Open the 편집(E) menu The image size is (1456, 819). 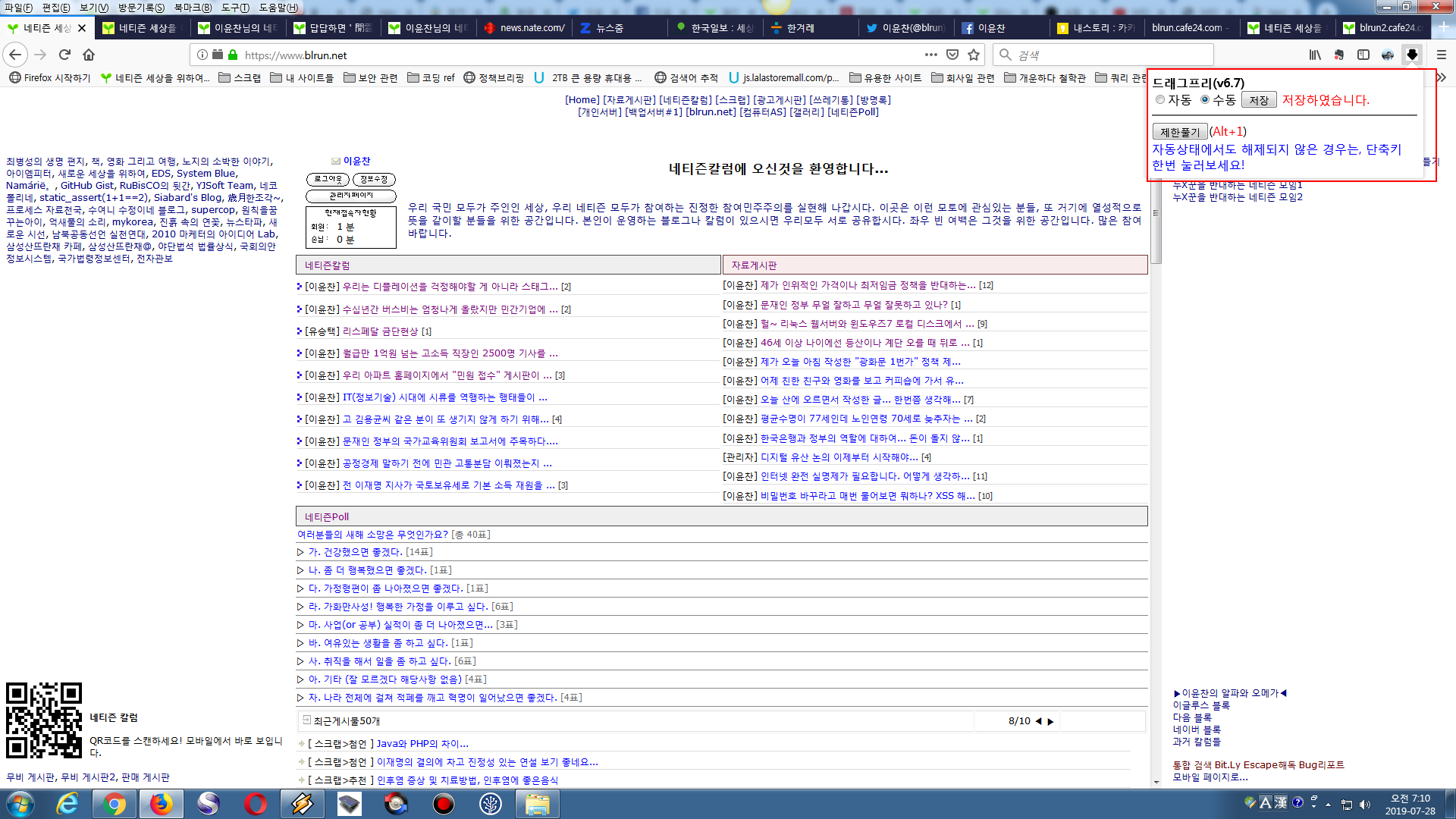tap(56, 8)
